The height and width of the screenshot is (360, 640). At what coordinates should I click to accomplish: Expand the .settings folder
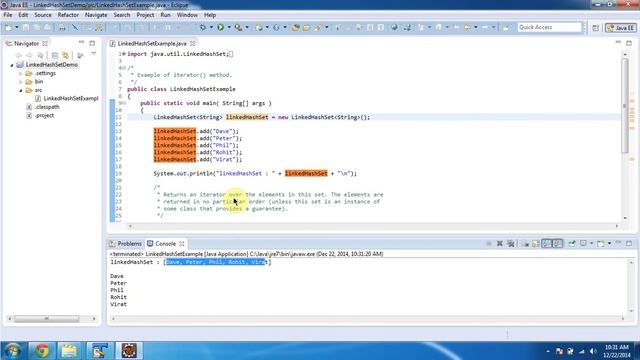point(20,73)
